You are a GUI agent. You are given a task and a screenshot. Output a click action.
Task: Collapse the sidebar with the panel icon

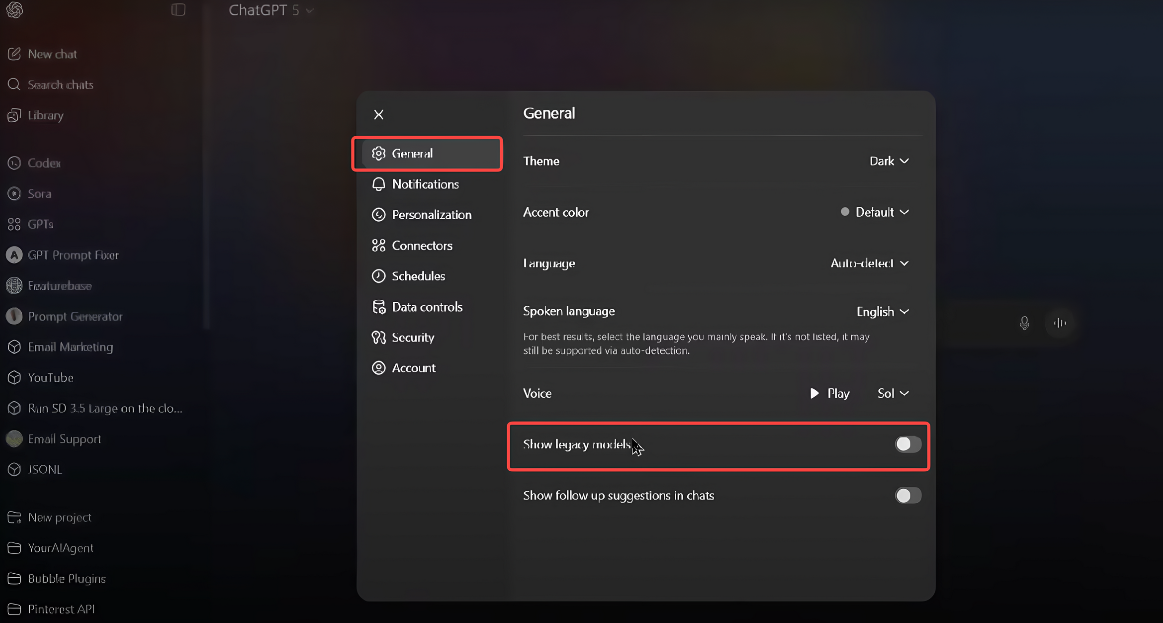[x=178, y=10]
